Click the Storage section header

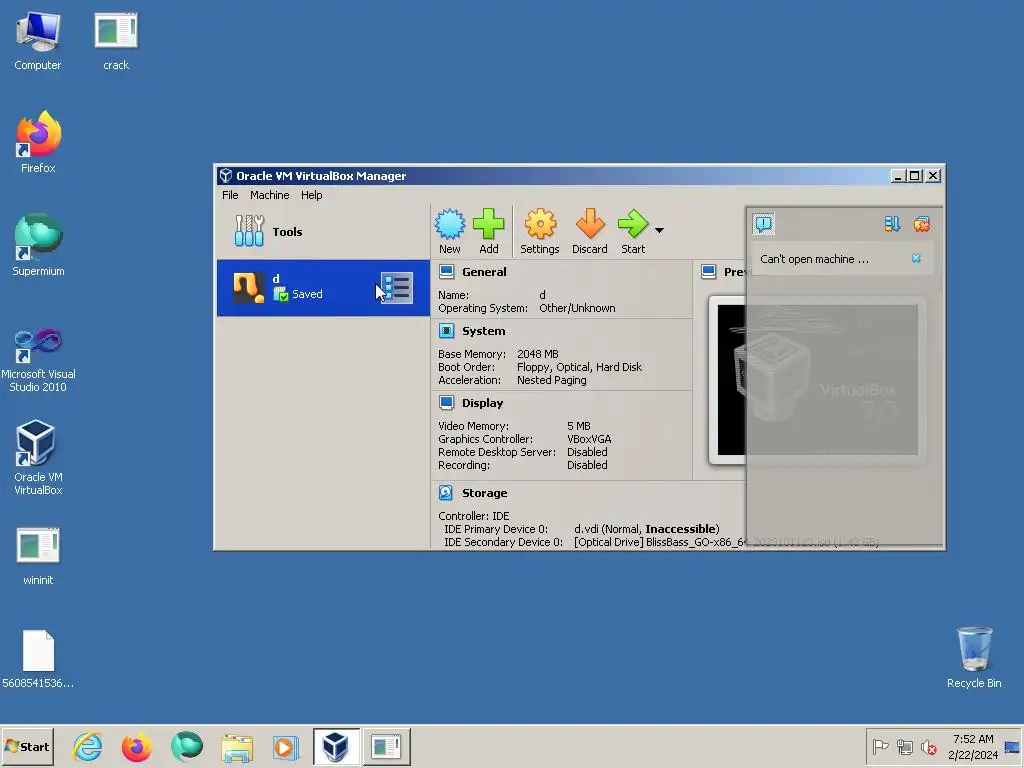[484, 493]
